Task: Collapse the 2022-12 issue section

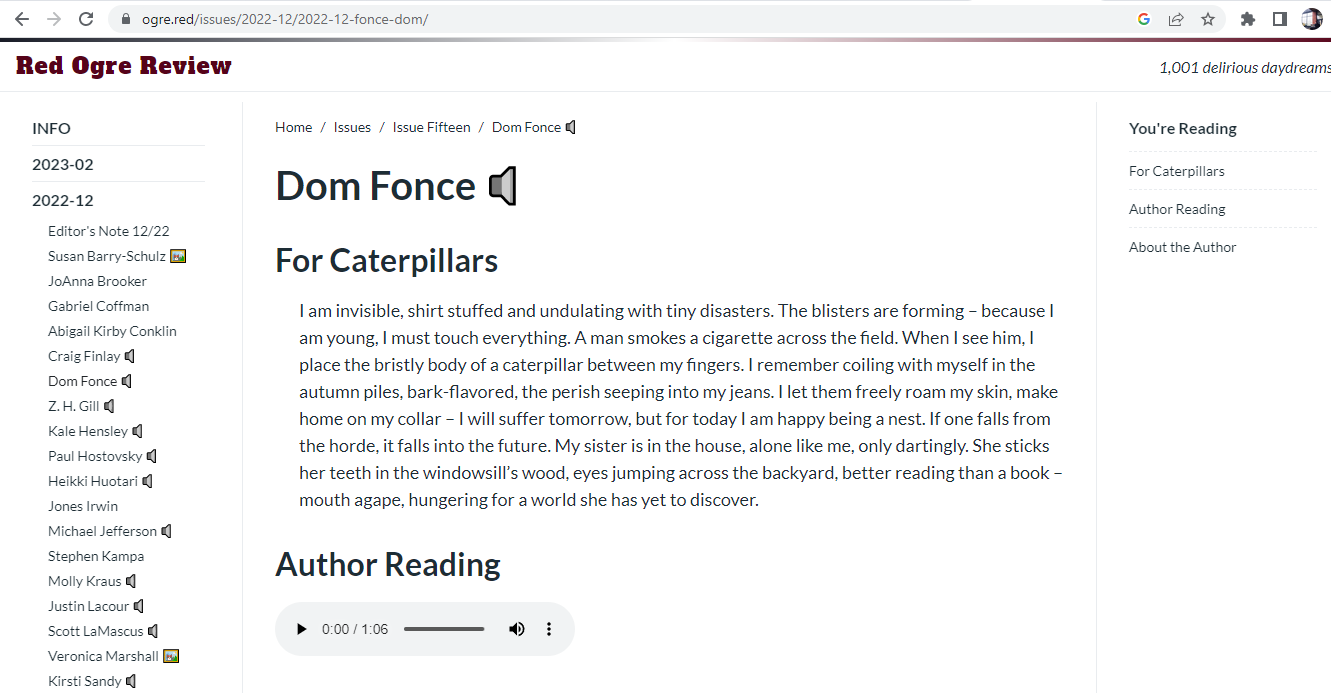Action: coord(63,200)
